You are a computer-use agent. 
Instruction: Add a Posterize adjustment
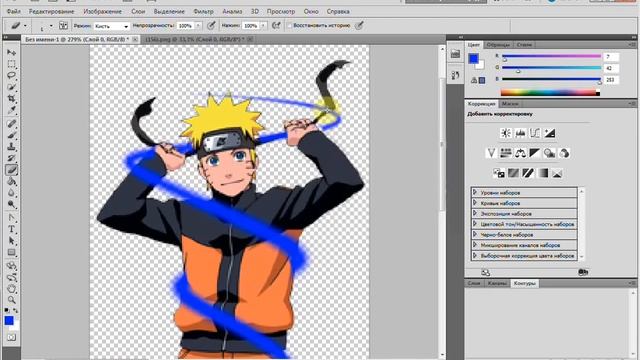click(513, 173)
